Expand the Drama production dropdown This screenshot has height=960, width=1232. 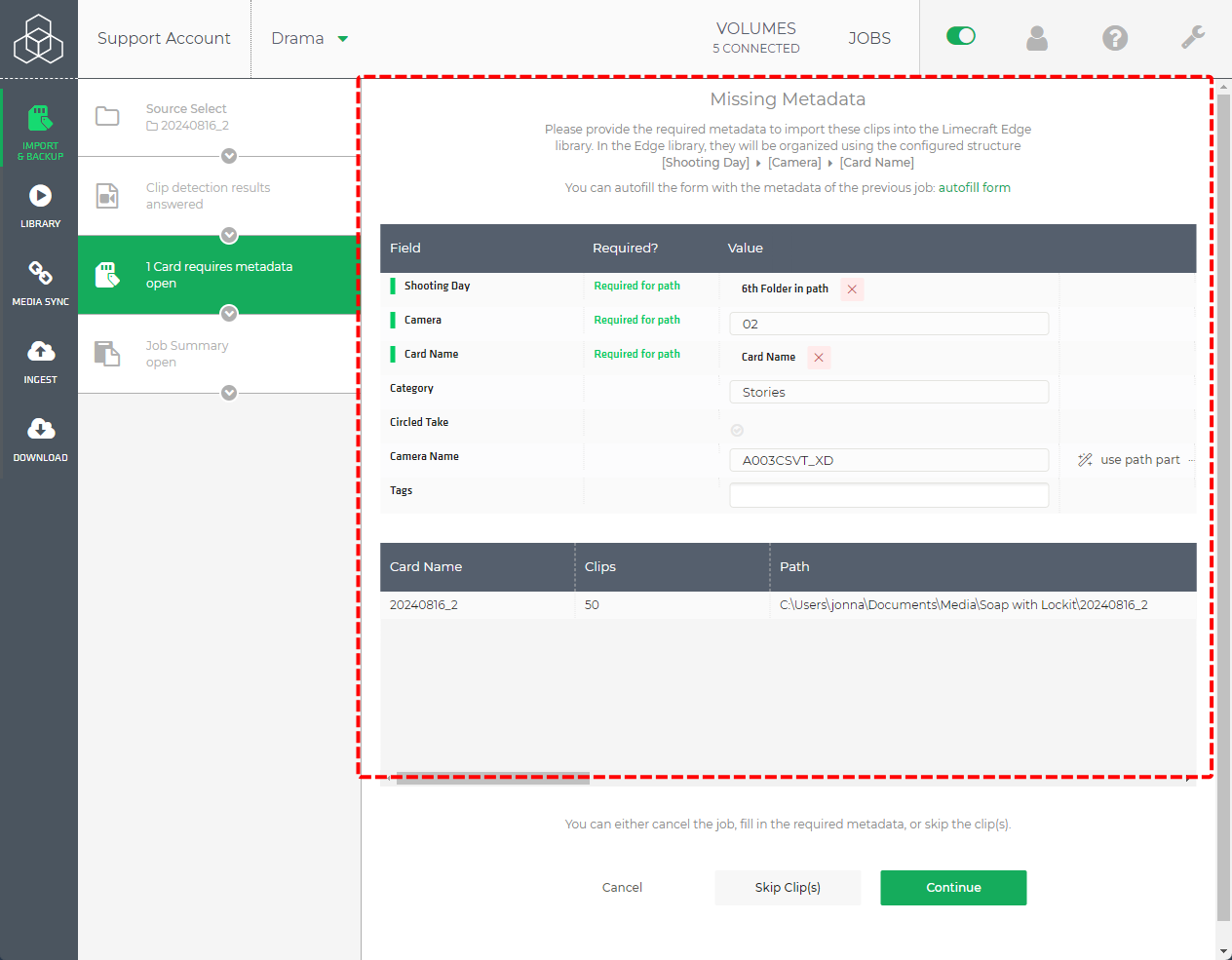pos(310,38)
